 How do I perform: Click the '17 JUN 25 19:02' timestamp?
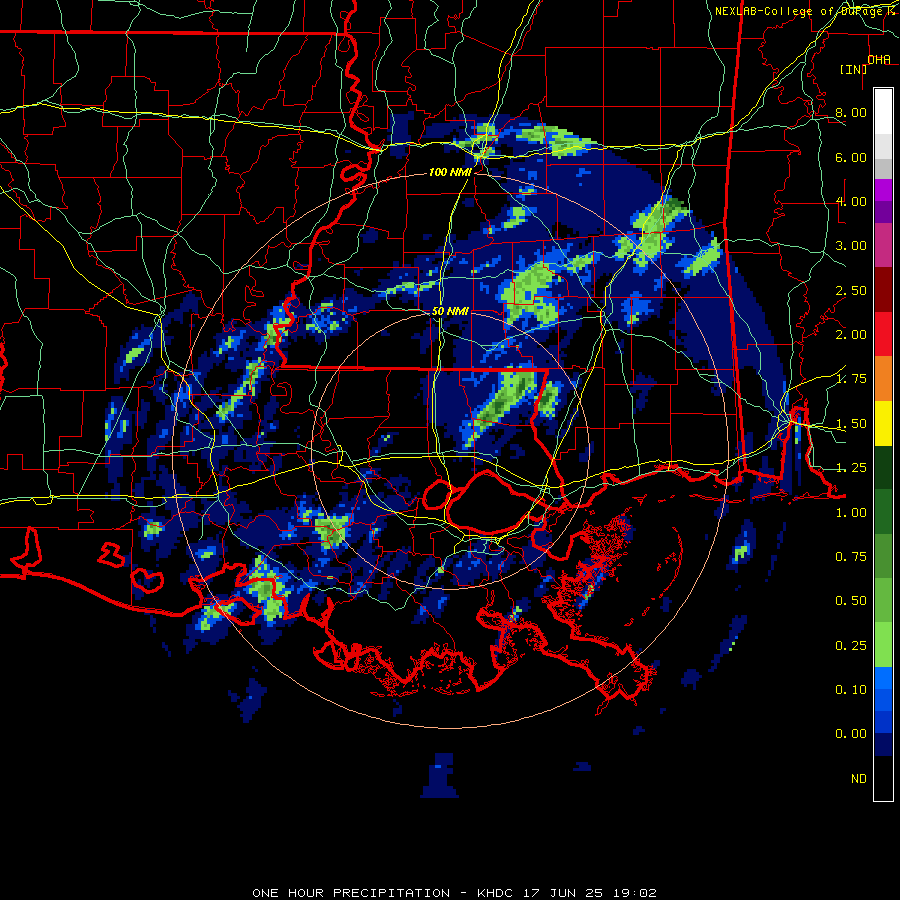tap(589, 893)
